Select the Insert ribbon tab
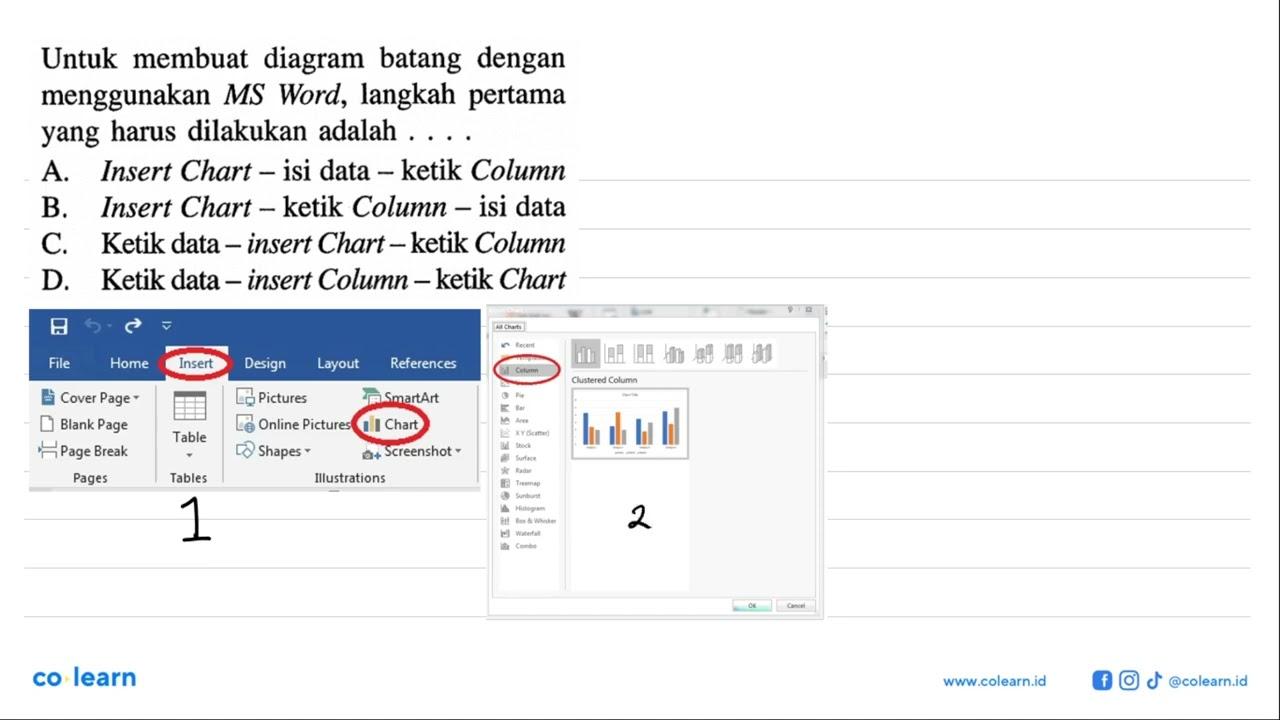The height and width of the screenshot is (720, 1280). pos(196,363)
